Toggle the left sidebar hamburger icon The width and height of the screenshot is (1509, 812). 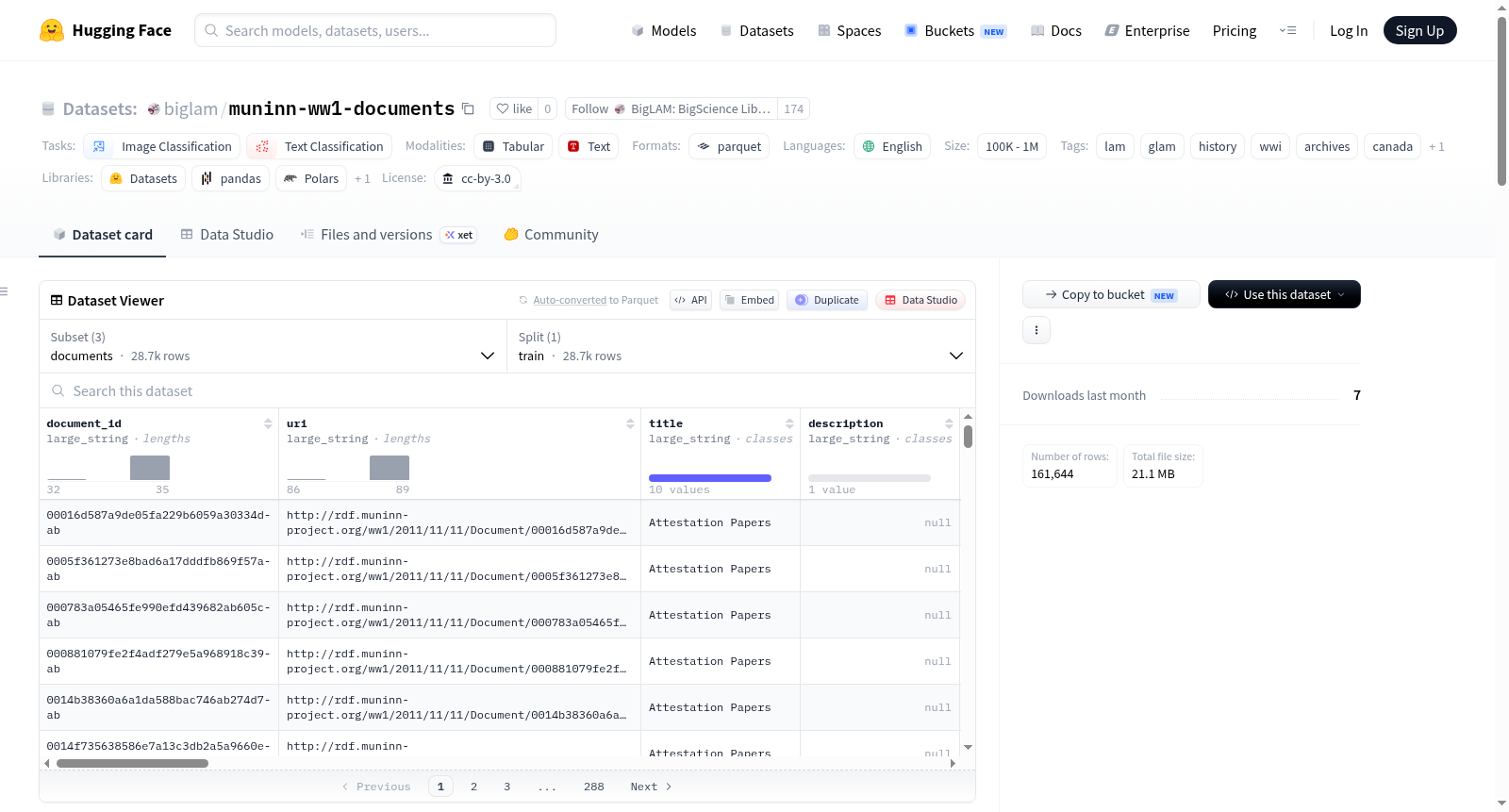tap(5, 291)
